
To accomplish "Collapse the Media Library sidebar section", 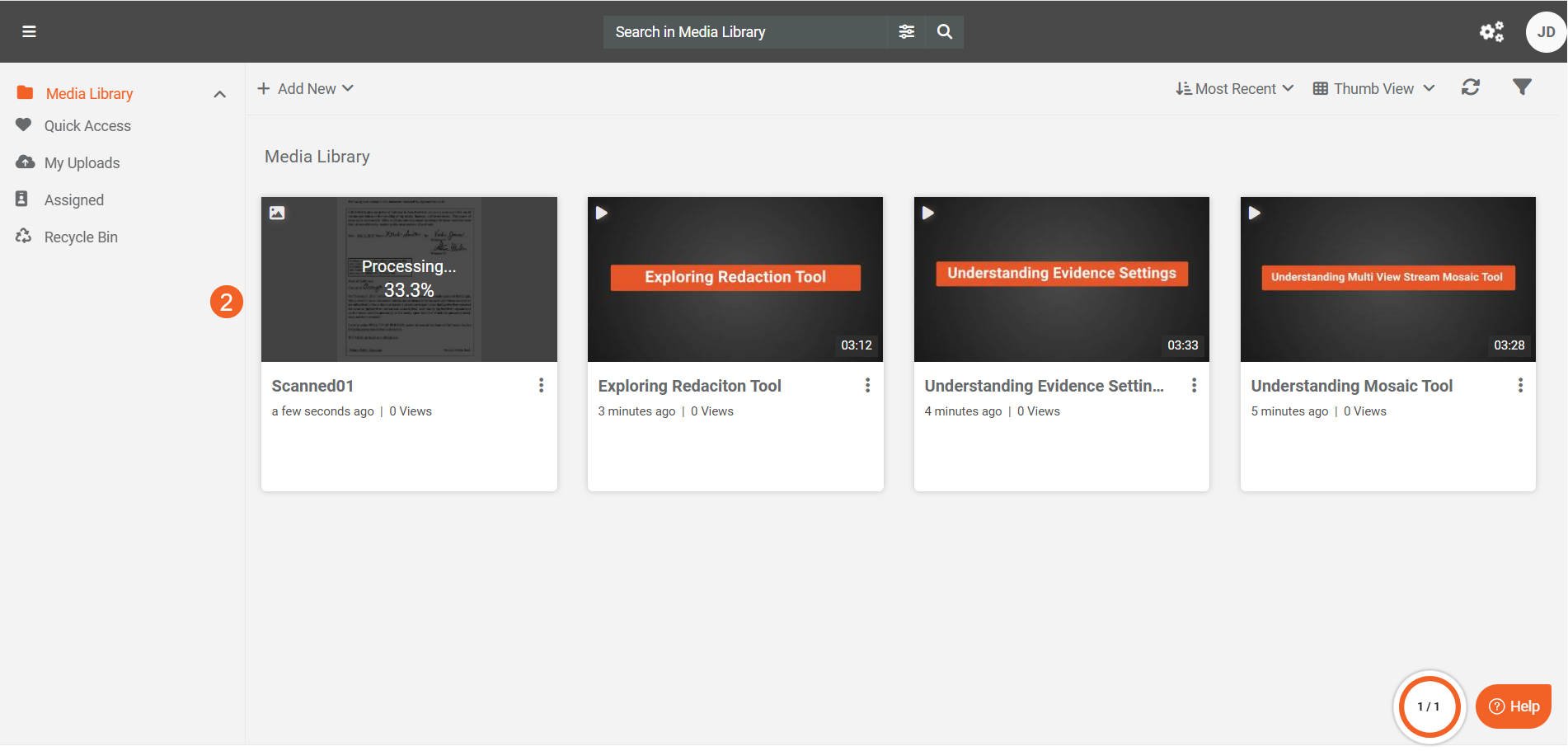I will pos(219,94).
